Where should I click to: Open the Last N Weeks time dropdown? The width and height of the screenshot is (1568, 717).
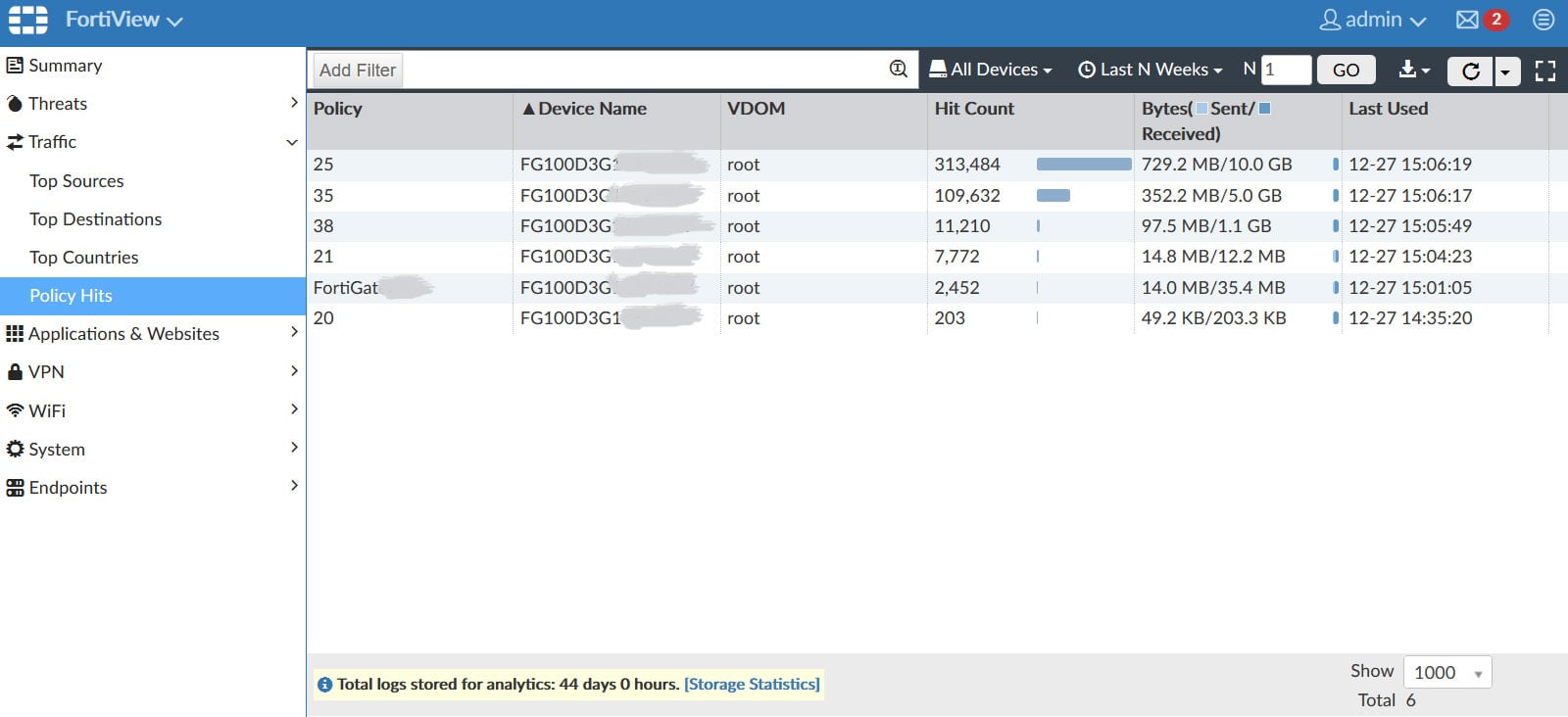(1151, 70)
